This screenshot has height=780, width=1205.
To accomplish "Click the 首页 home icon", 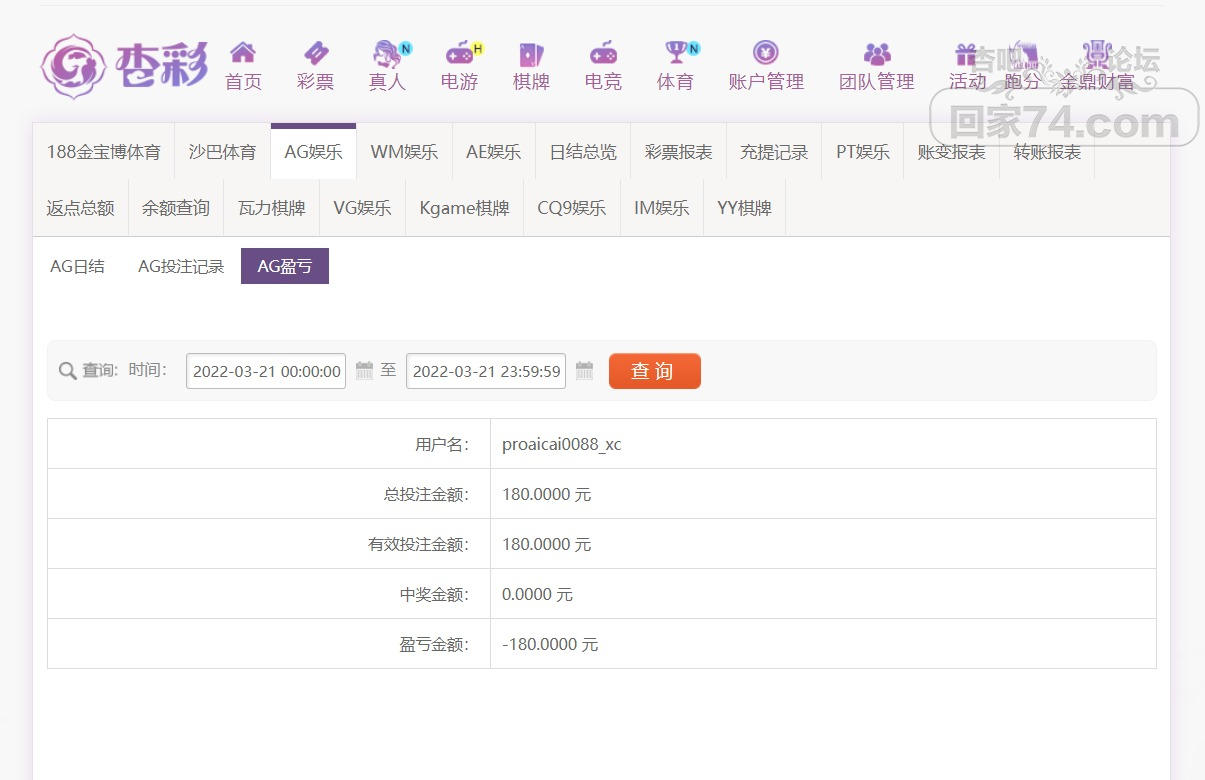I will click(x=243, y=53).
